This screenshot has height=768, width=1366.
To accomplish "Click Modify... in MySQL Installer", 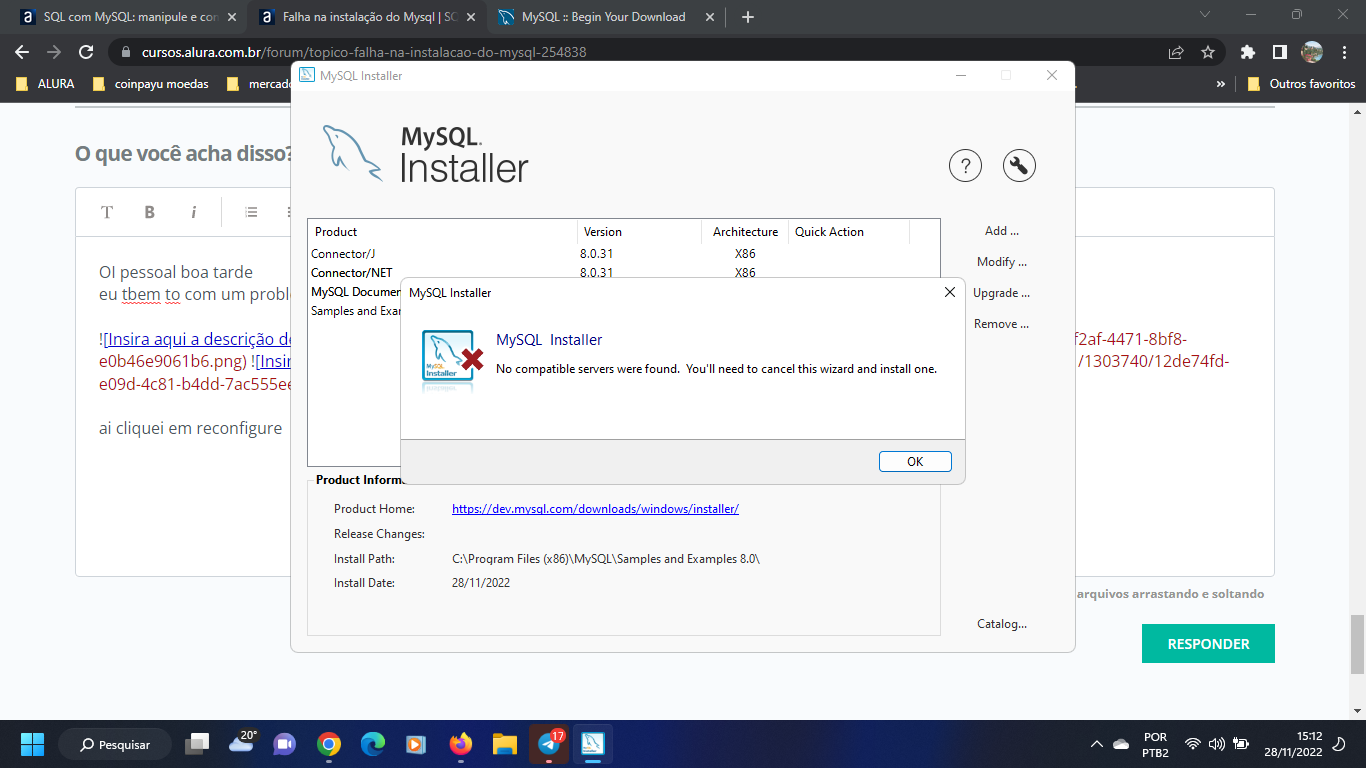I will [1001, 262].
